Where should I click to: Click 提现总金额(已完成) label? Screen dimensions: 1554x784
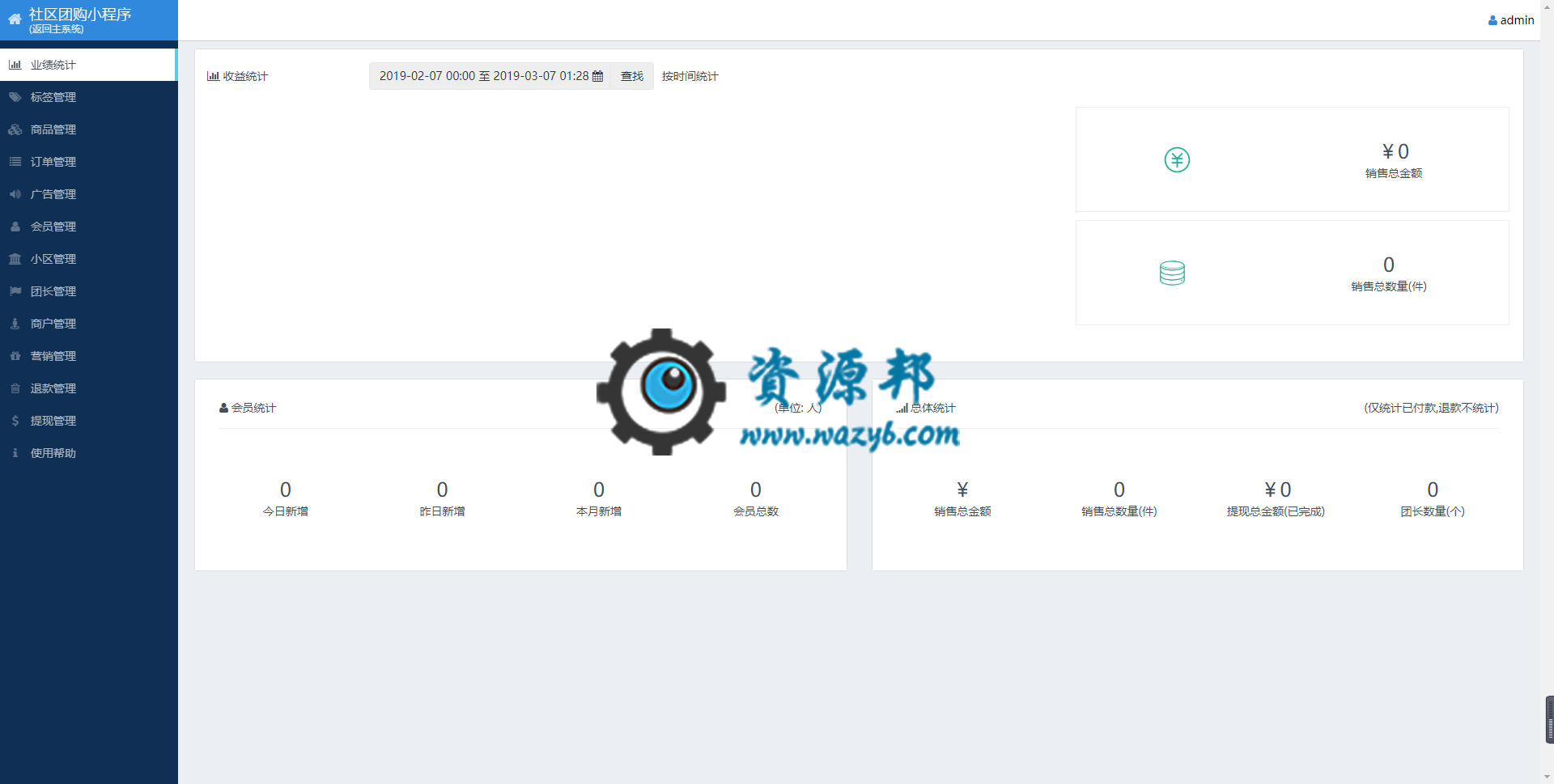(x=1276, y=511)
